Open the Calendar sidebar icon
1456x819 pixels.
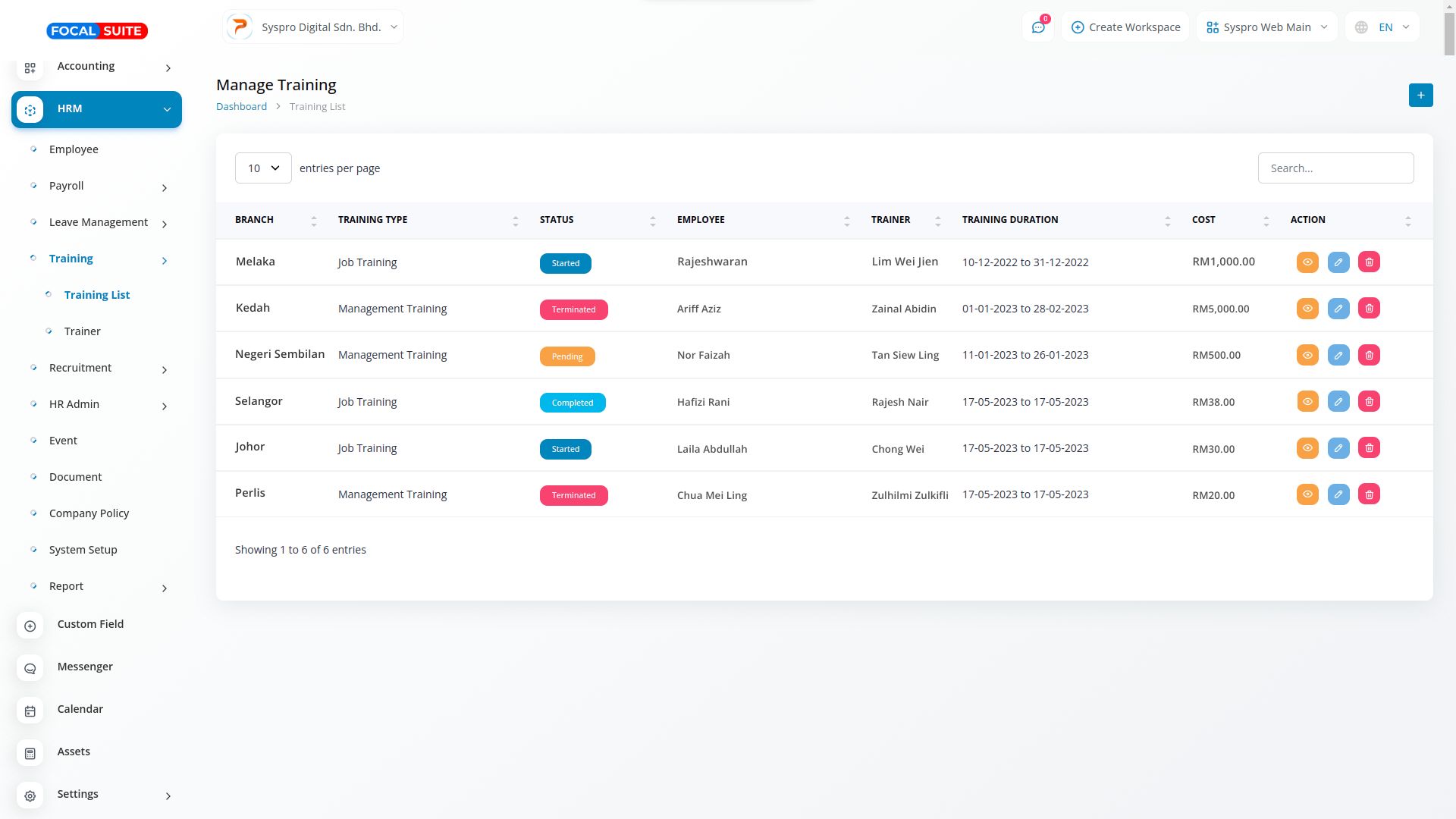point(30,711)
